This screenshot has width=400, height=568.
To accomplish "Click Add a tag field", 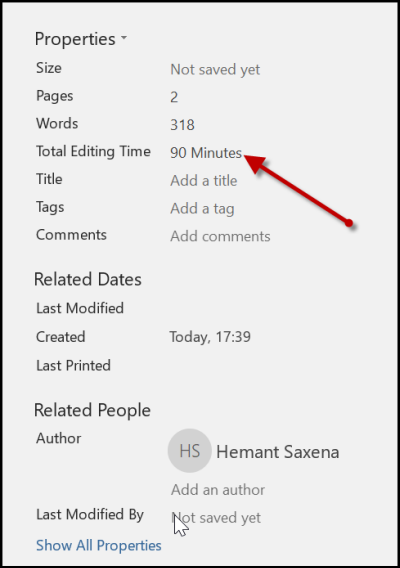I will pyautogui.click(x=203, y=209).
